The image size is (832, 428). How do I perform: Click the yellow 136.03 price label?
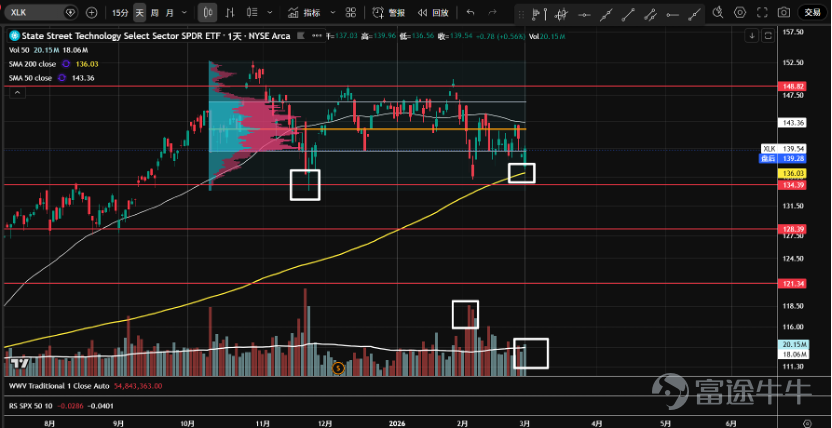(792, 173)
